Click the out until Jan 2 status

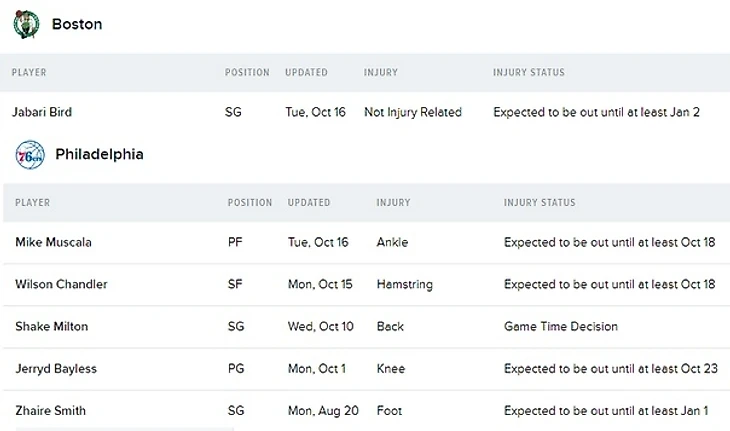click(596, 112)
